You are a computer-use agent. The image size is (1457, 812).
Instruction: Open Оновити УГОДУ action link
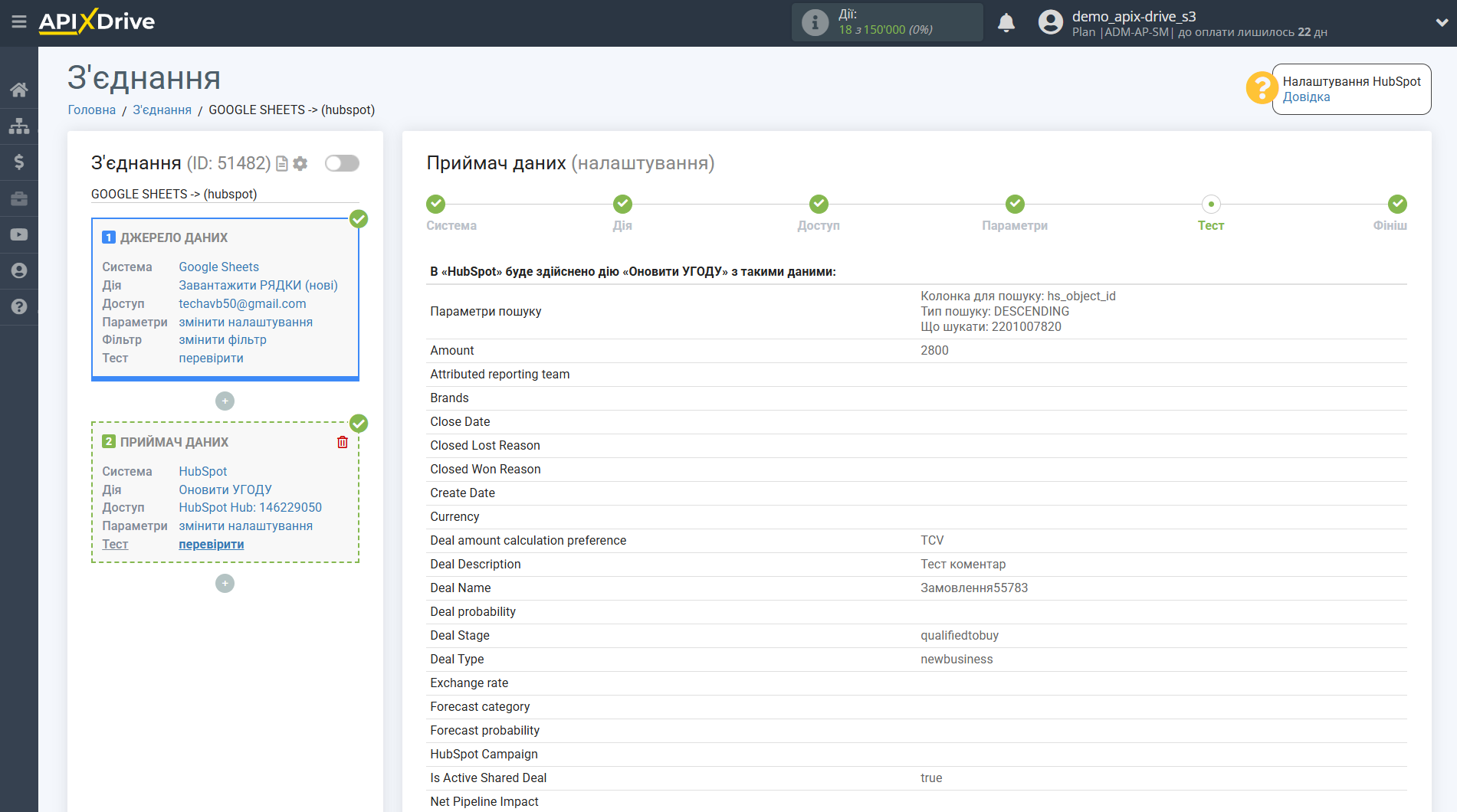tap(225, 489)
